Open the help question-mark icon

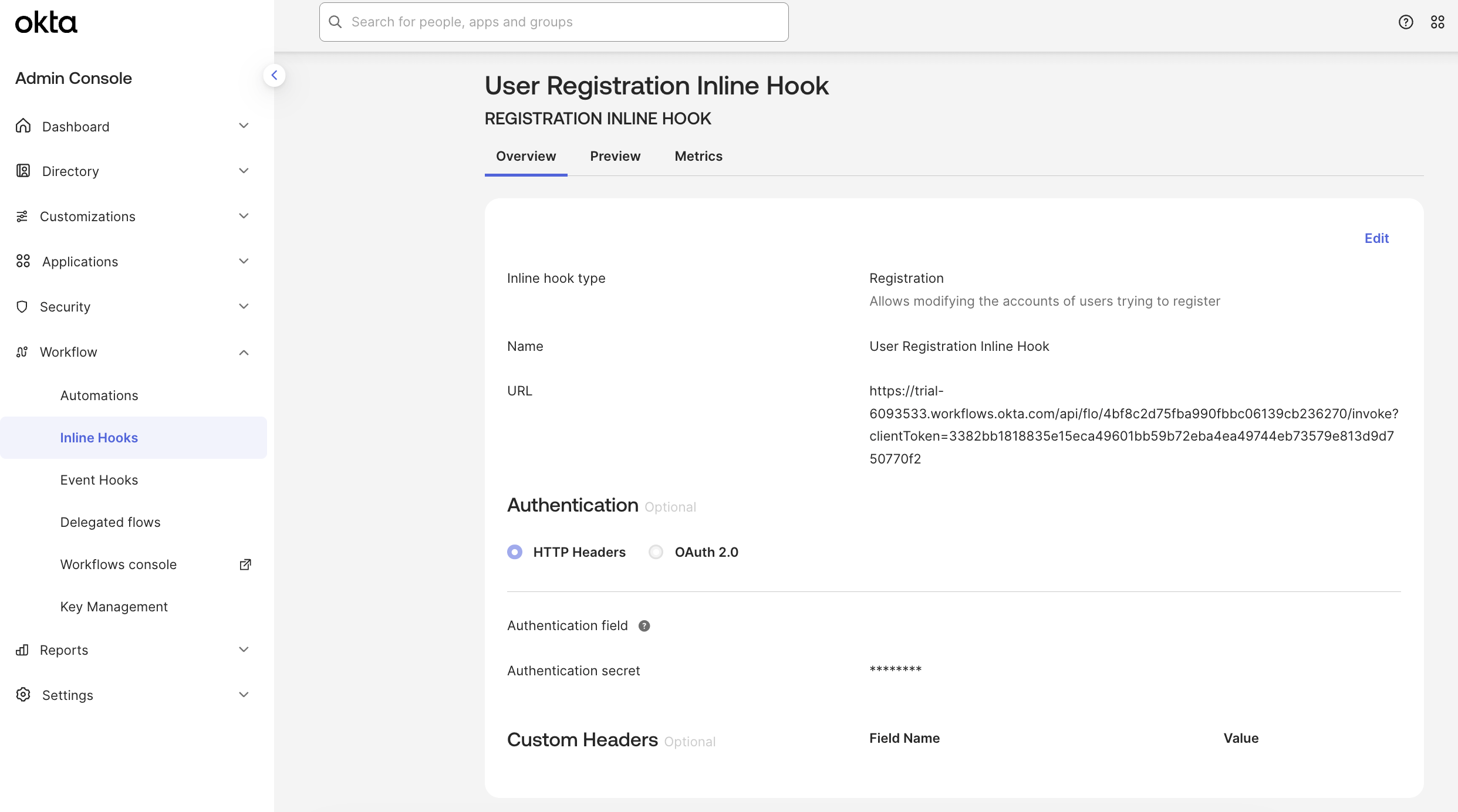[x=1406, y=22]
